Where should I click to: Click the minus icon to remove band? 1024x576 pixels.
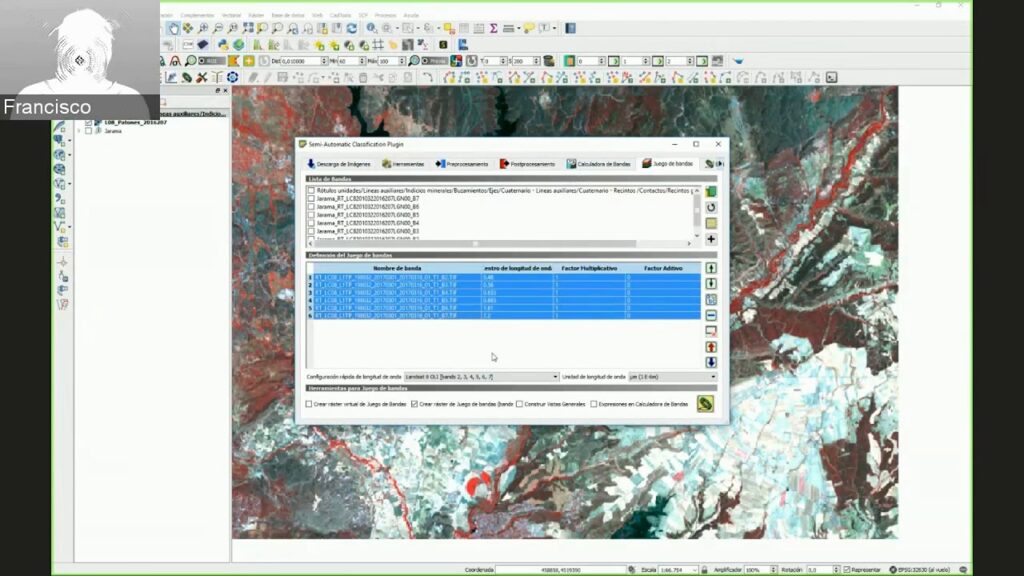pyautogui.click(x=711, y=315)
